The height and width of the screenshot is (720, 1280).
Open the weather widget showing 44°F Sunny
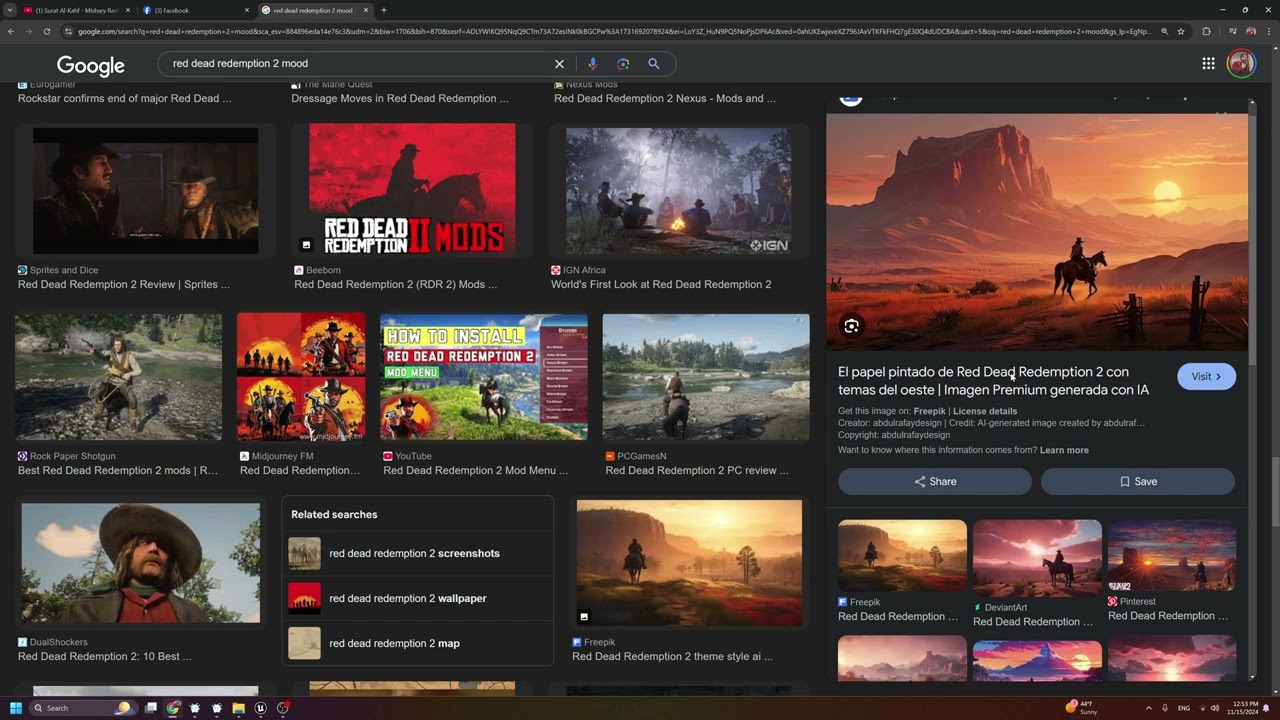(1083, 708)
